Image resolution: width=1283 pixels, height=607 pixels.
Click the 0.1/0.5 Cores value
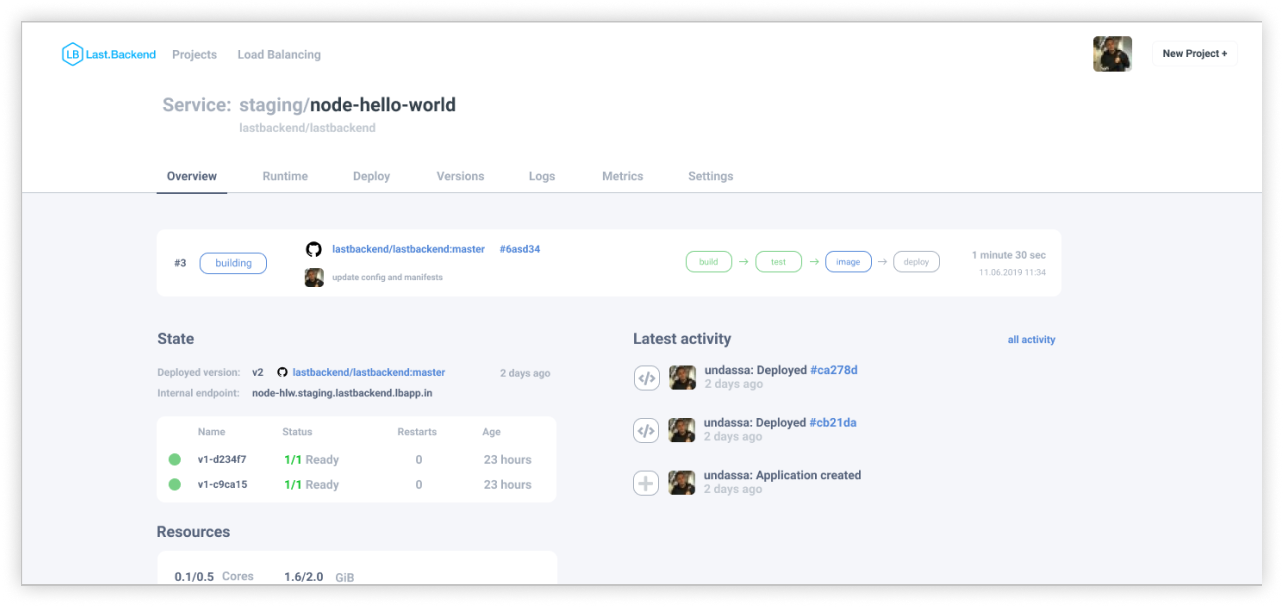[x=214, y=577]
